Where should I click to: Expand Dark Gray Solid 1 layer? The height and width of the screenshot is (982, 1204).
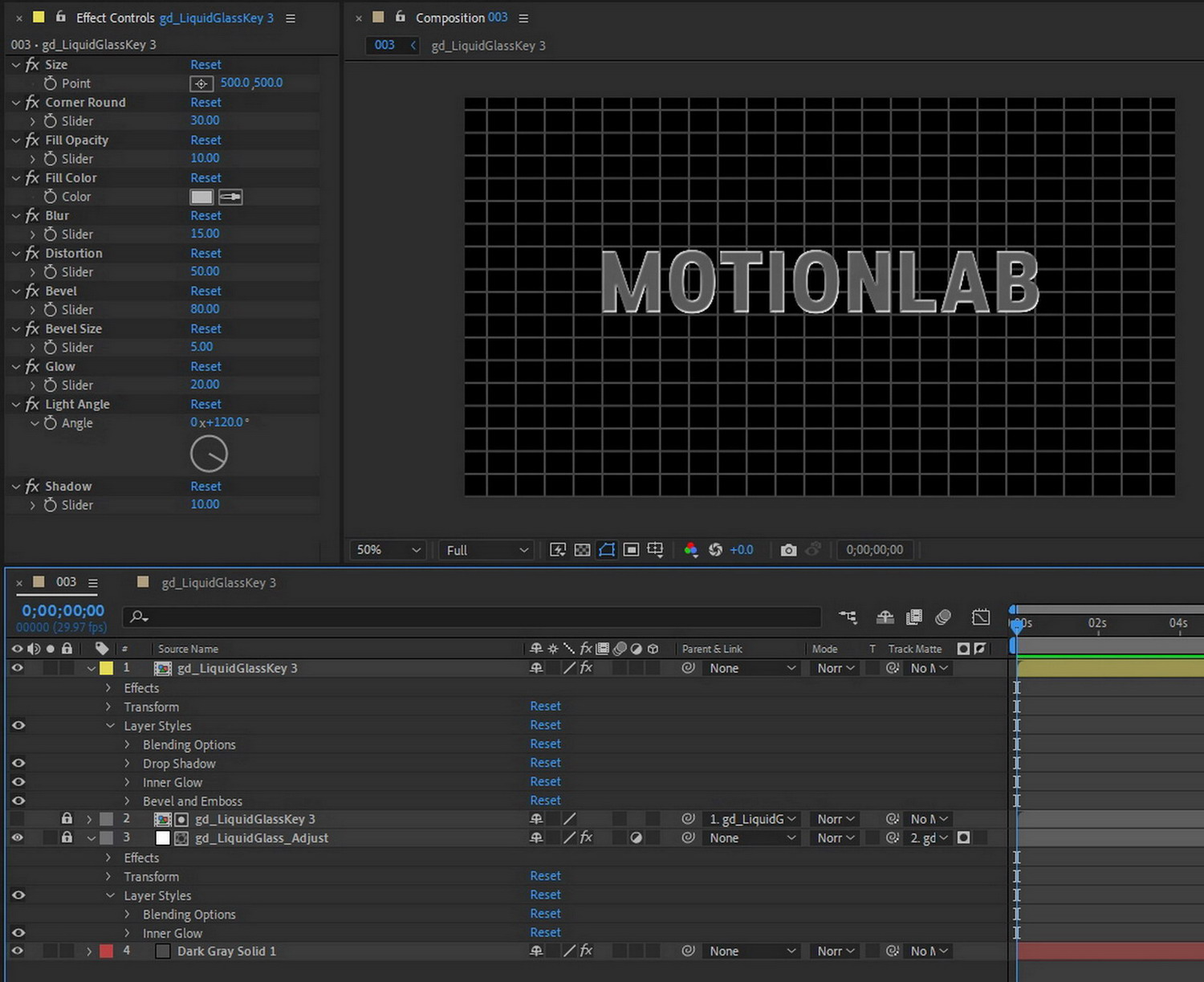[x=89, y=951]
